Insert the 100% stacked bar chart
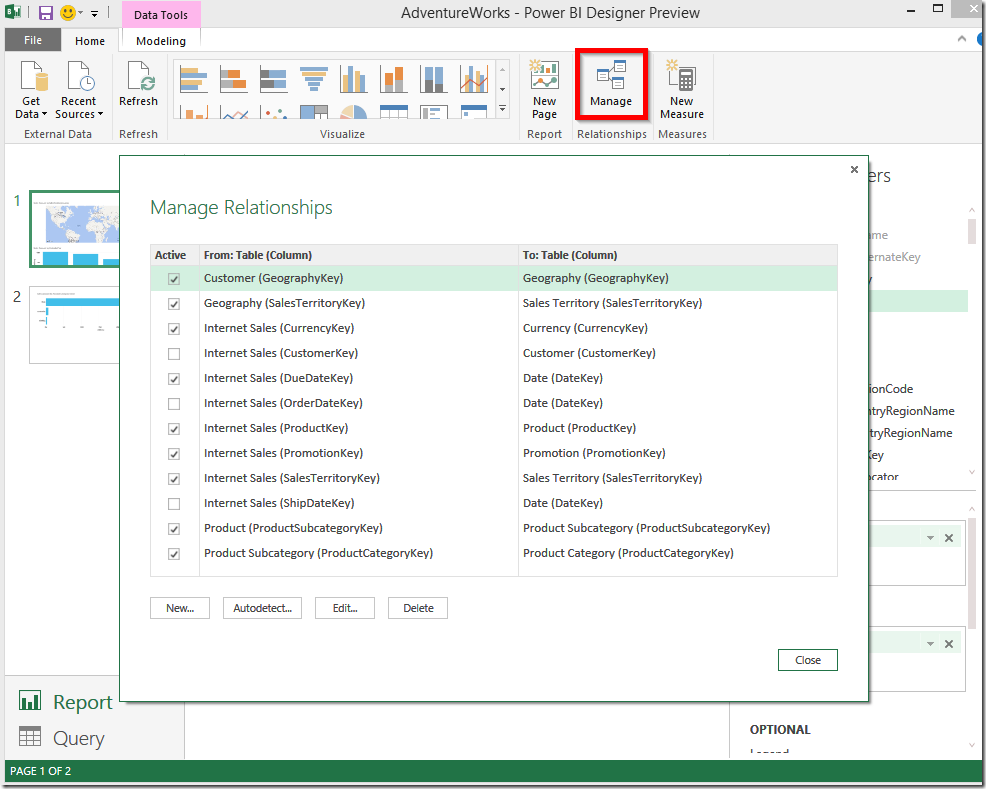Viewport: 986px width, 789px height. [274, 80]
